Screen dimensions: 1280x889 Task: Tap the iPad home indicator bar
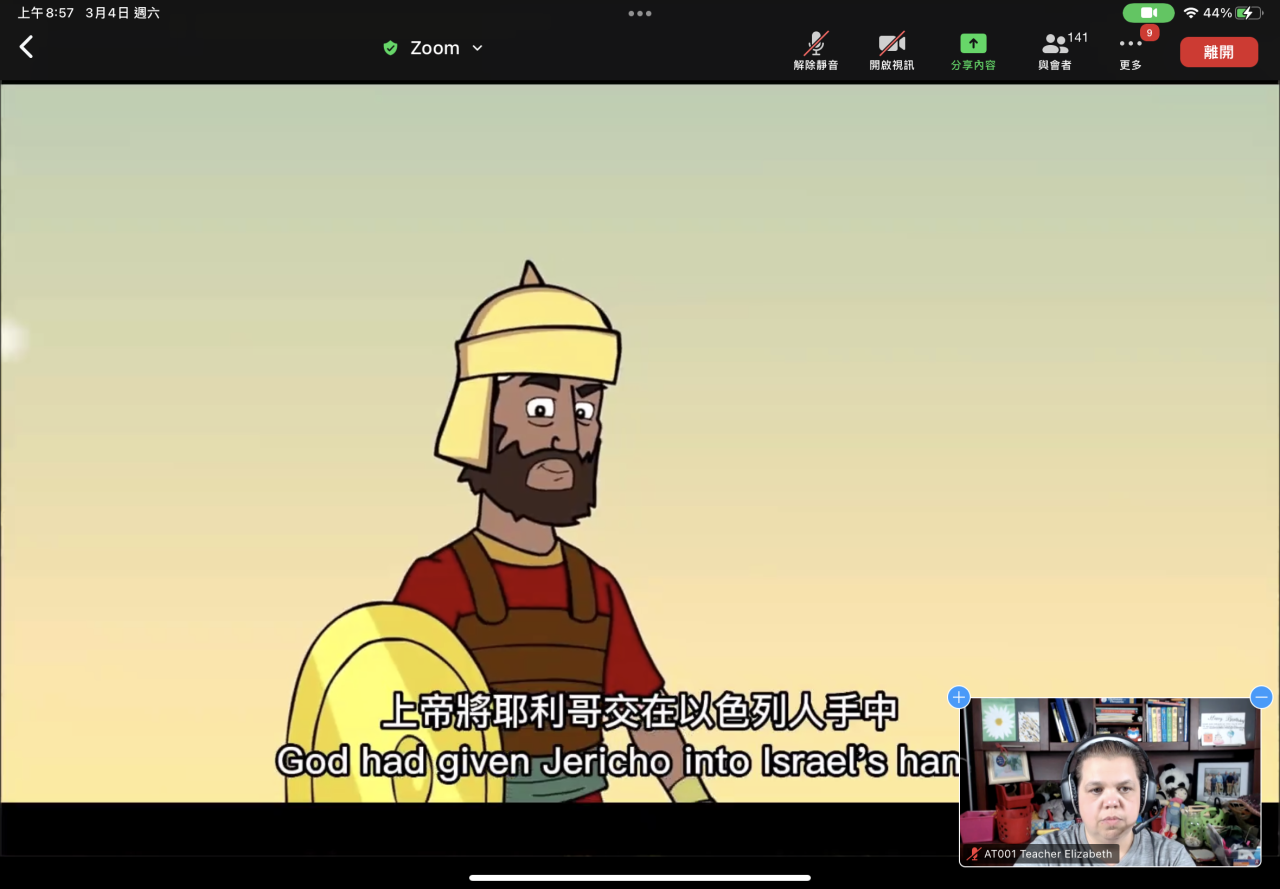[x=640, y=878]
